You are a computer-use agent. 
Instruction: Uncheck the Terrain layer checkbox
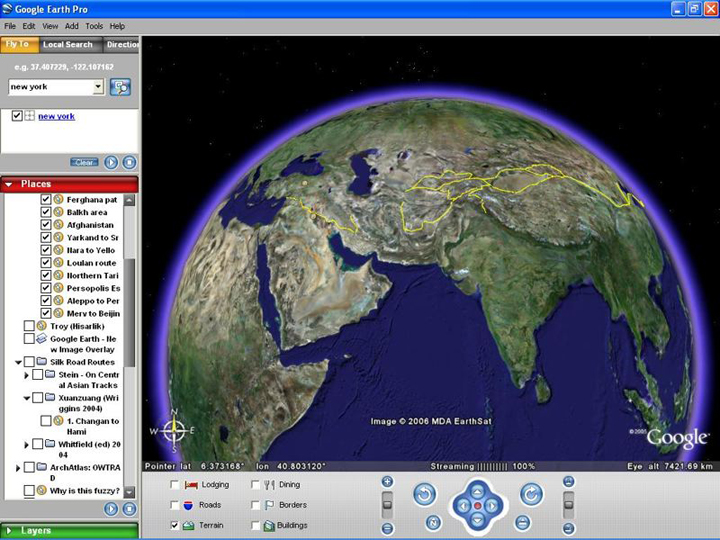(x=174, y=525)
